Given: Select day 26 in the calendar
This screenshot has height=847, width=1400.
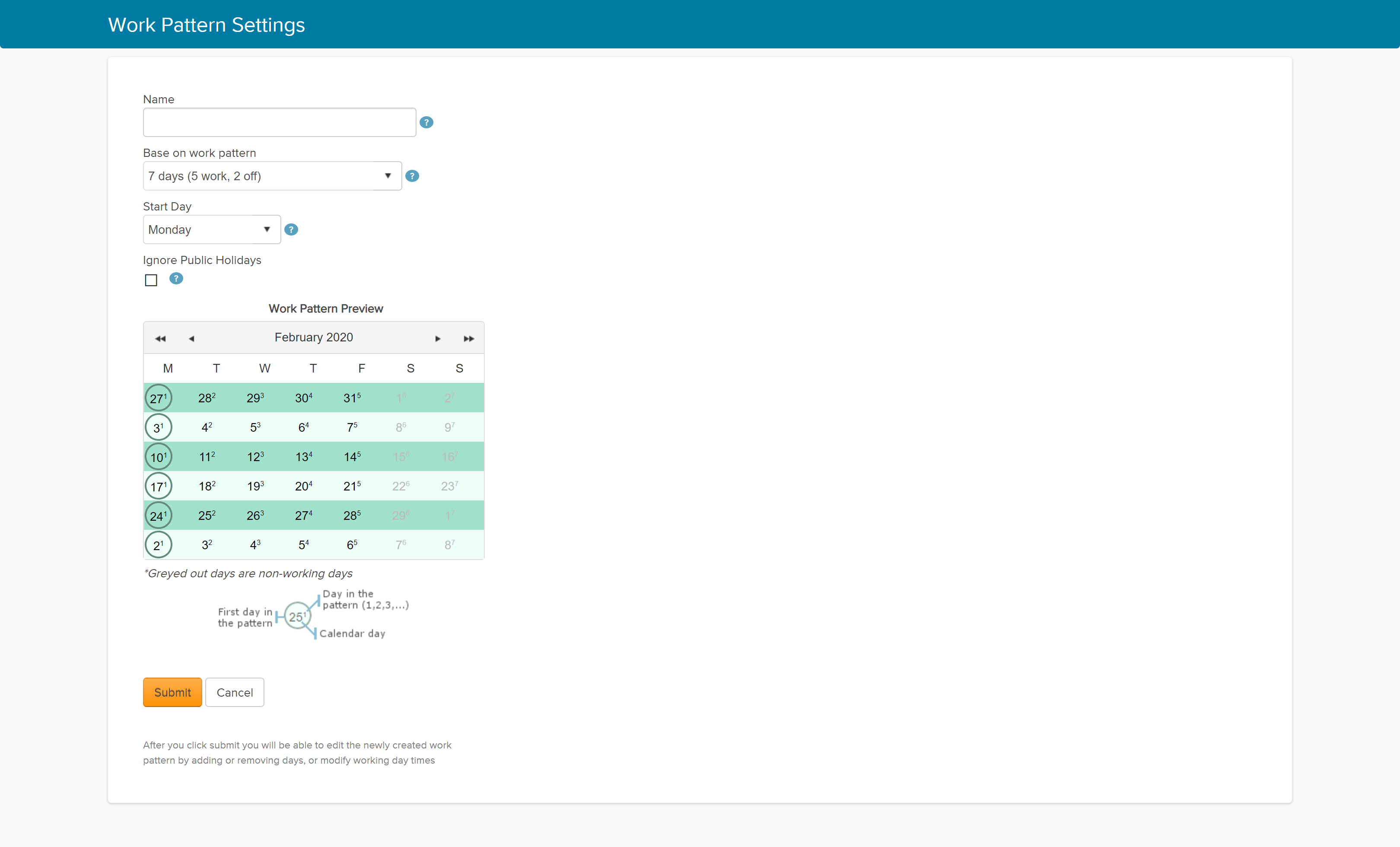Looking at the screenshot, I should (x=255, y=516).
